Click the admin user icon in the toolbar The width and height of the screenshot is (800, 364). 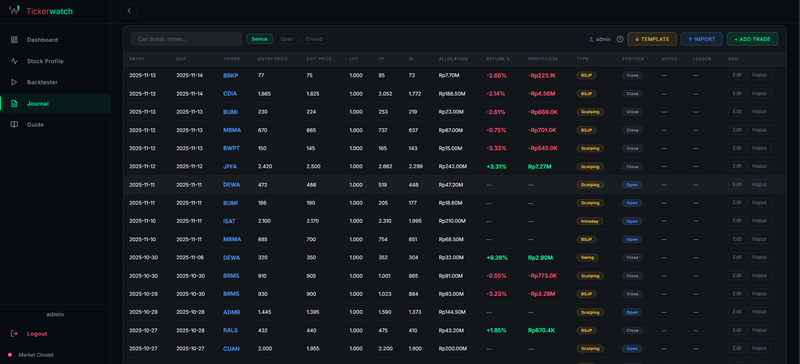pyautogui.click(x=591, y=39)
